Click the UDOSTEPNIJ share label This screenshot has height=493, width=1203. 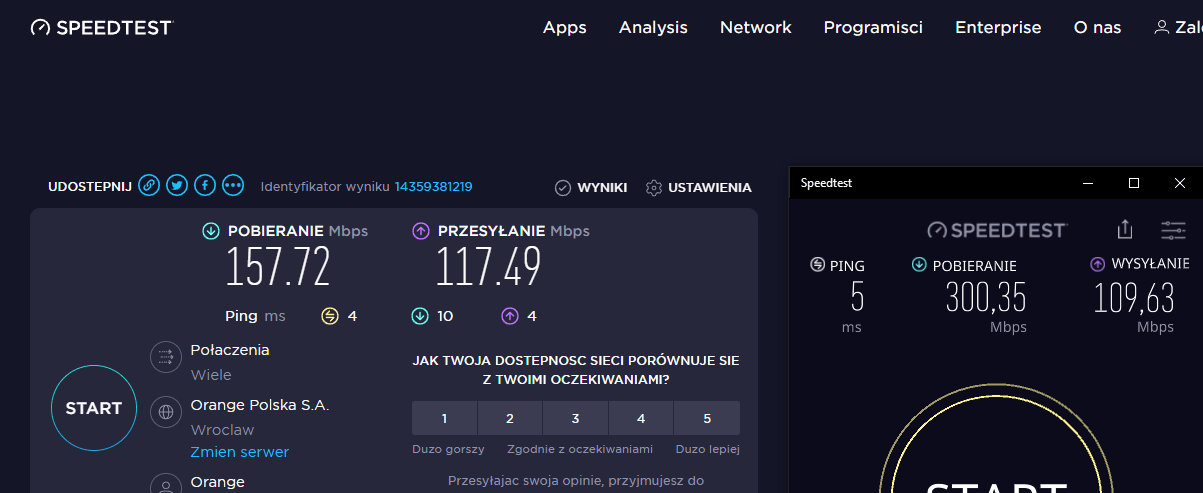[90, 187]
